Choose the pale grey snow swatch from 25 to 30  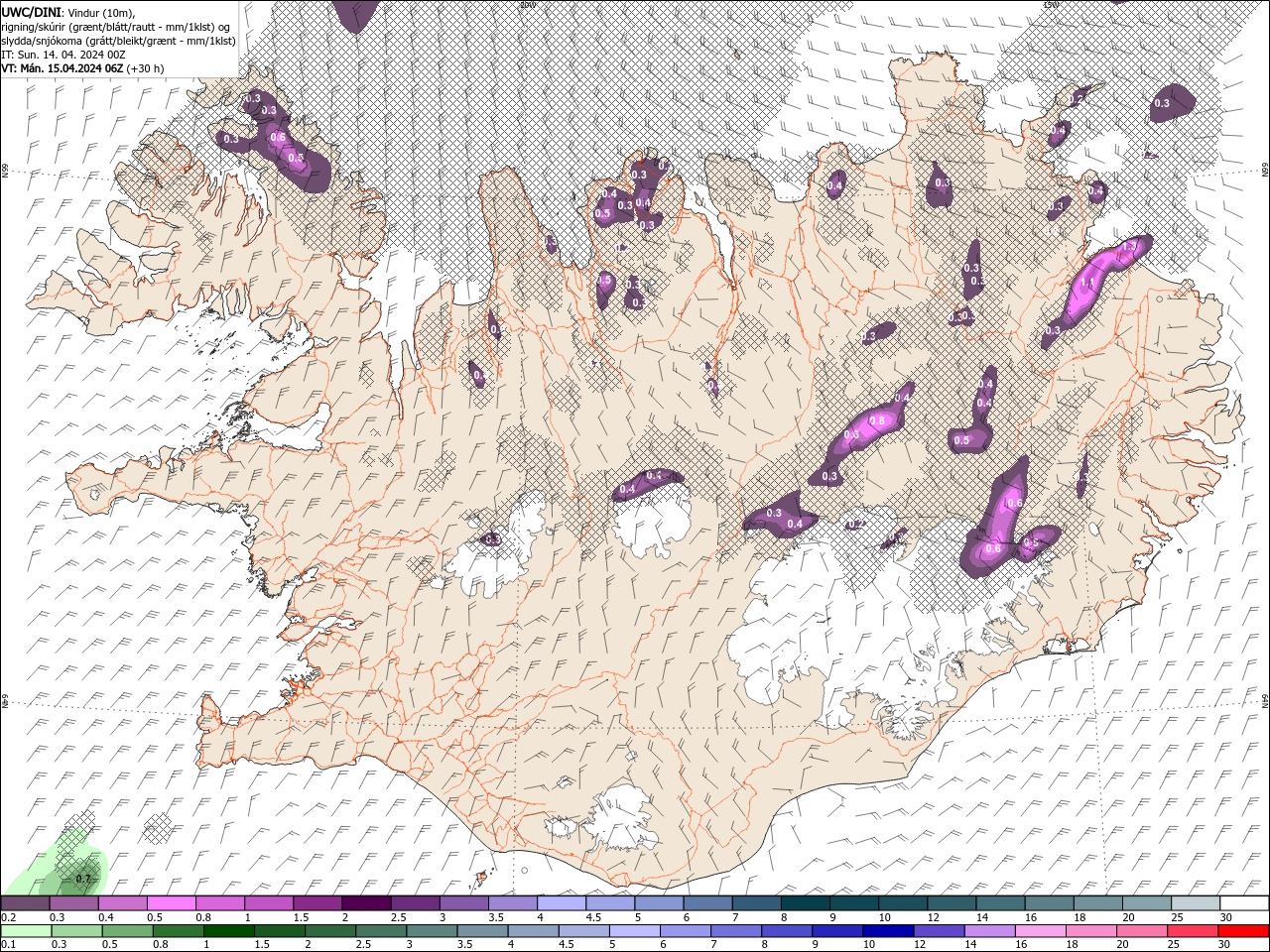click(x=1195, y=902)
